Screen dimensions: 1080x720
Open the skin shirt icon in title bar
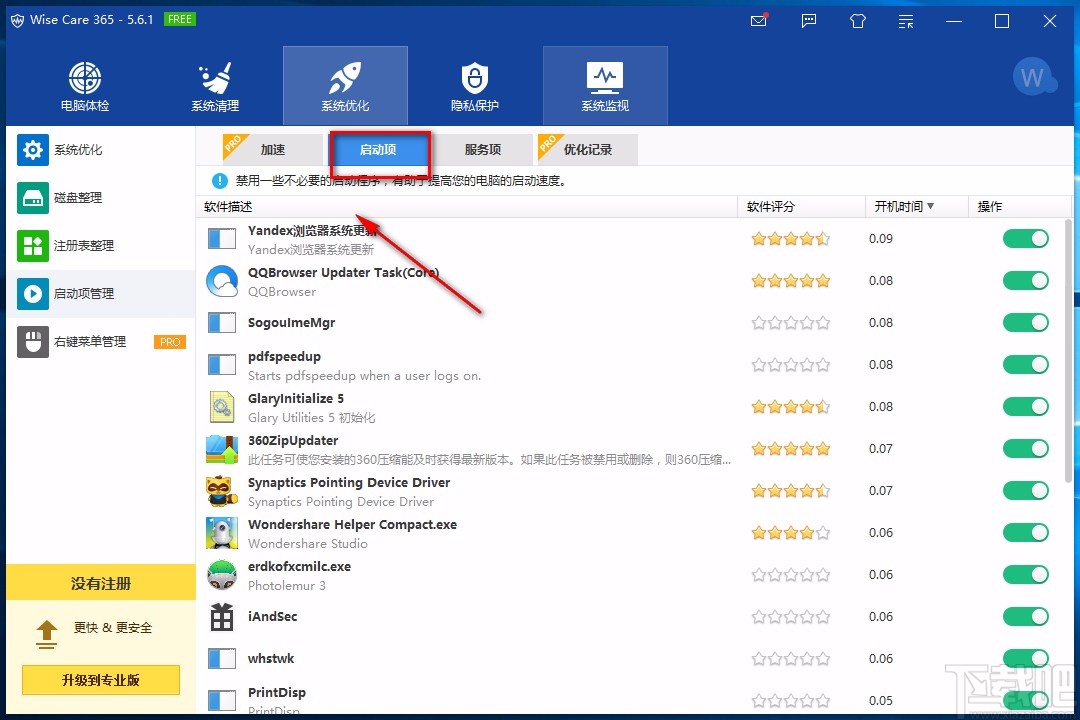tap(858, 21)
